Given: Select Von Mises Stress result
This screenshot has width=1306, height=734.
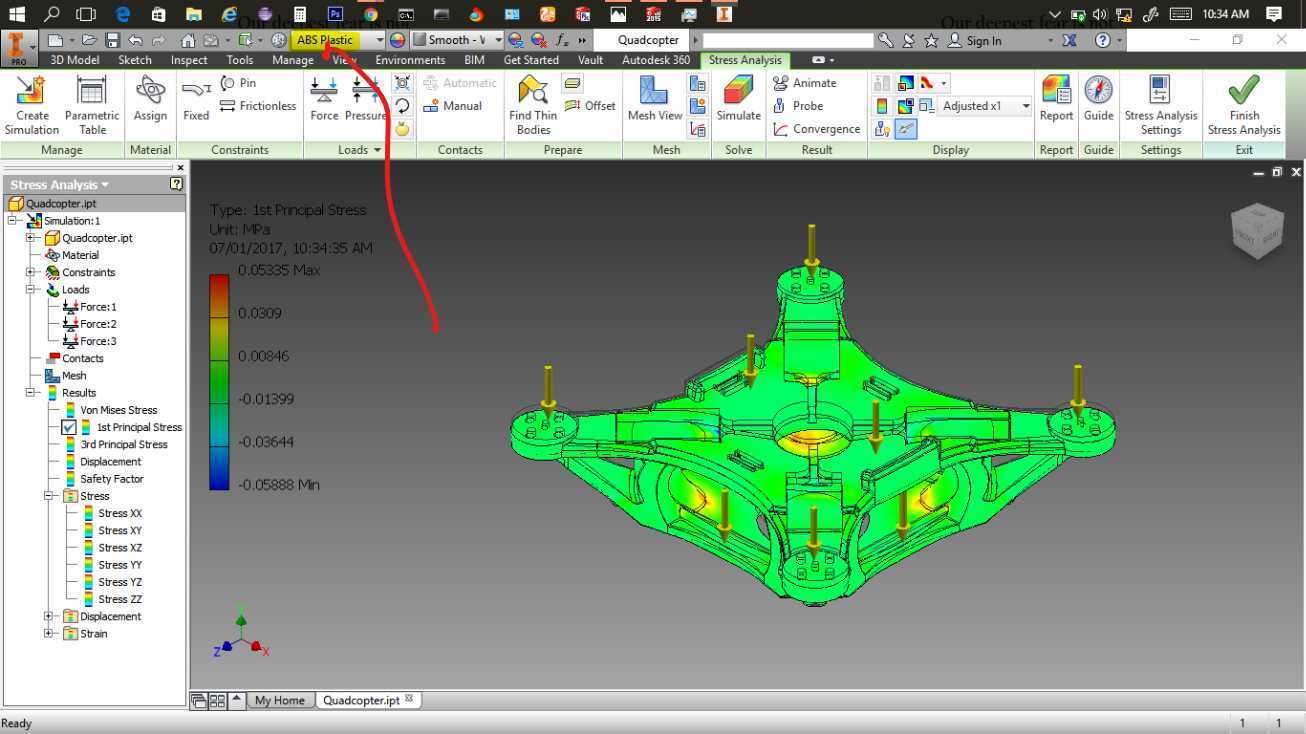Looking at the screenshot, I should [x=110, y=410].
